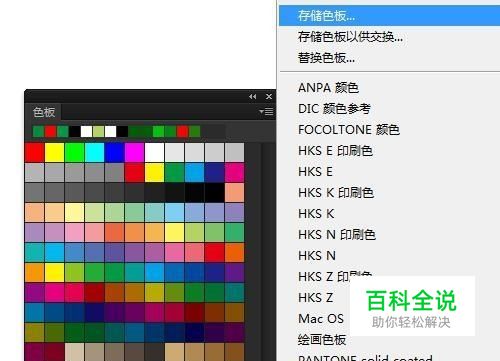Viewport: 500px width, 361px height.
Task: Pick white swatch in top grid row
Action: [x=154, y=153]
